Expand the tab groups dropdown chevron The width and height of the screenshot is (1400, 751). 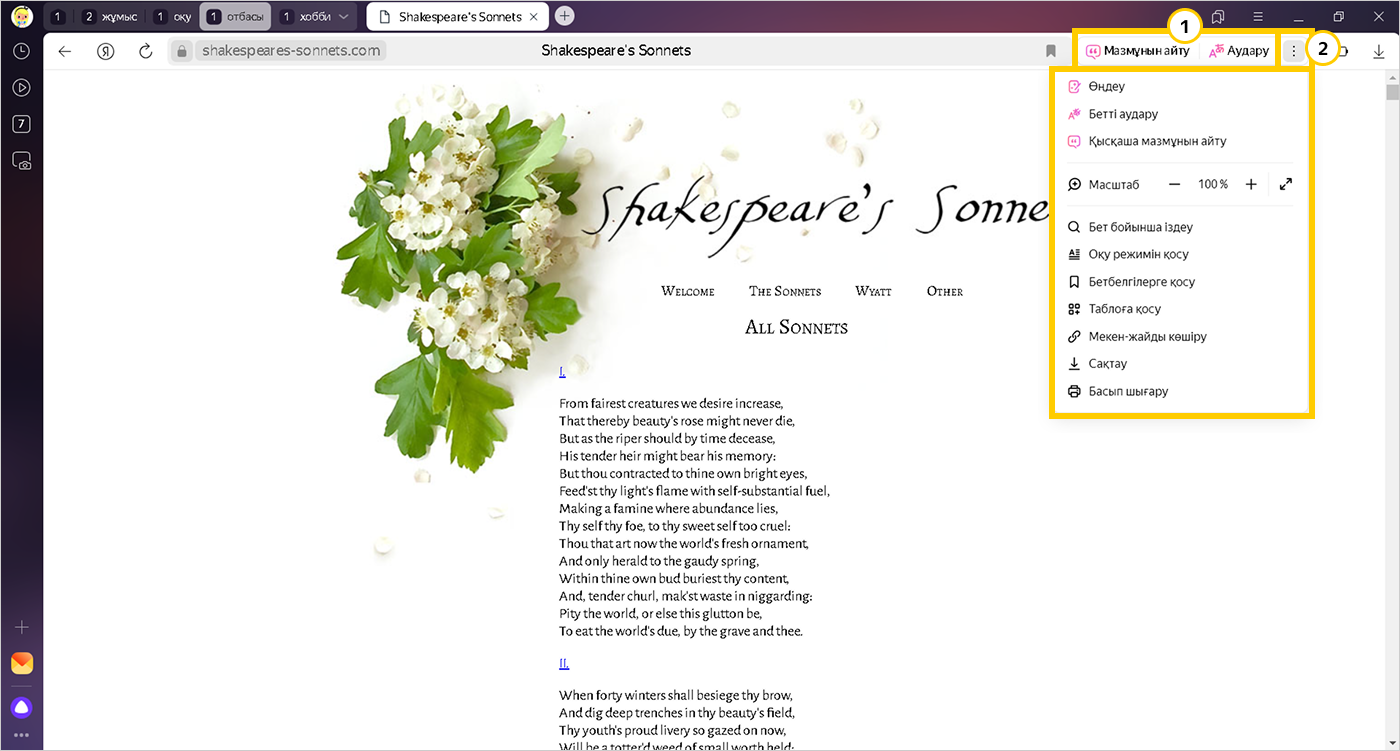(344, 17)
